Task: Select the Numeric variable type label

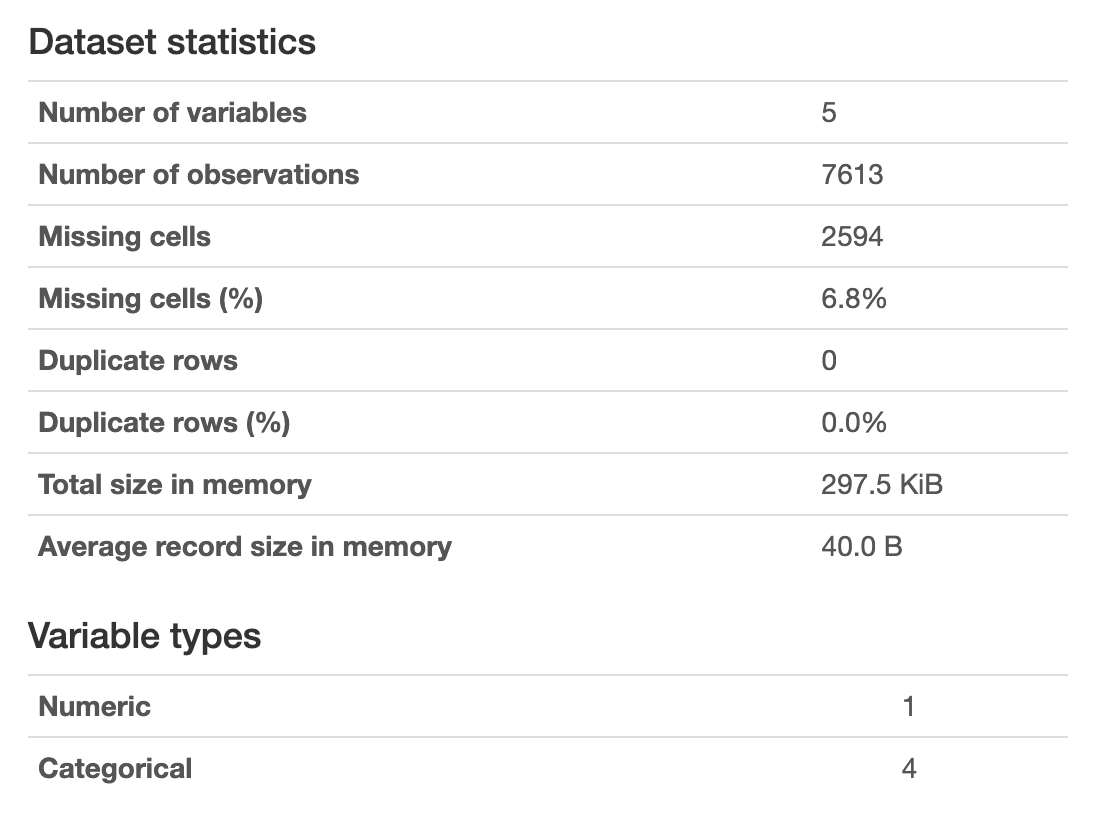Action: (x=94, y=706)
